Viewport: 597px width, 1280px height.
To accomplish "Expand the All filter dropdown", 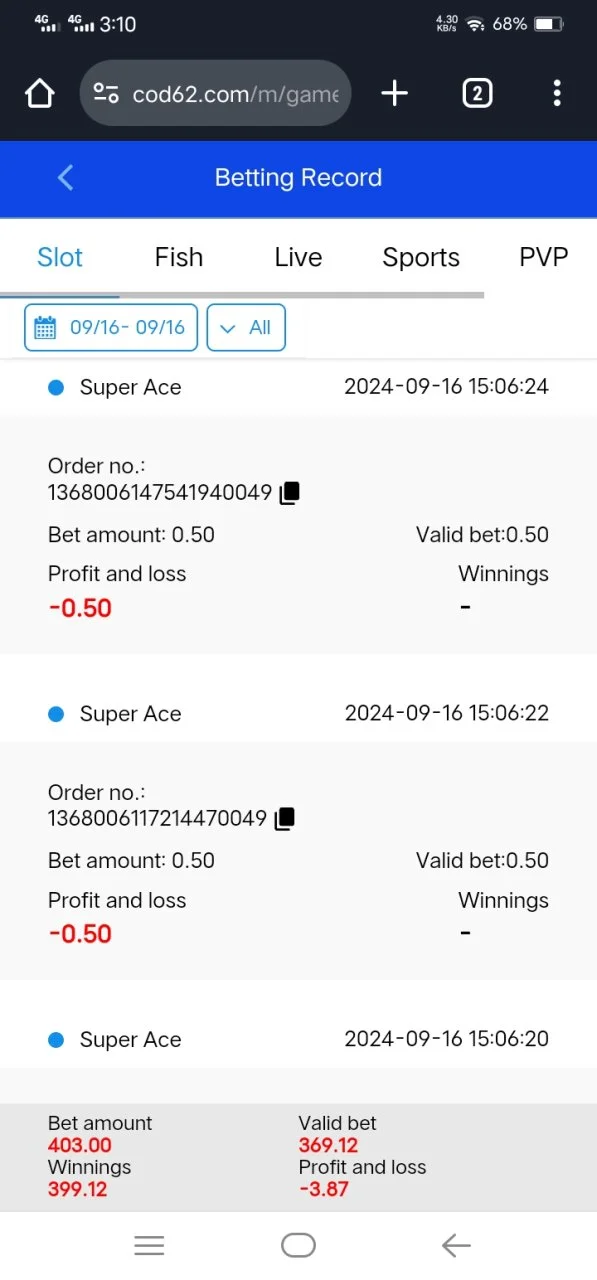I will pyautogui.click(x=246, y=328).
